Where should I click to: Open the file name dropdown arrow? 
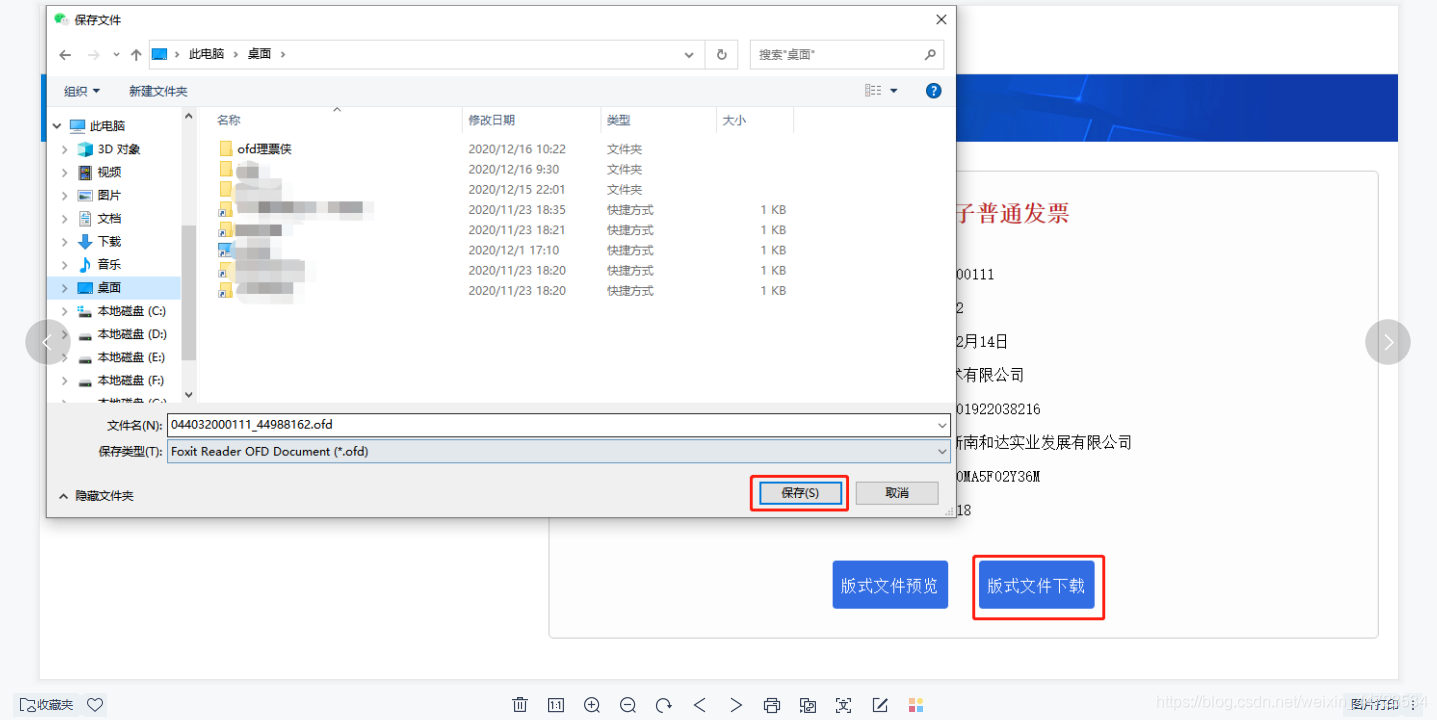point(943,425)
